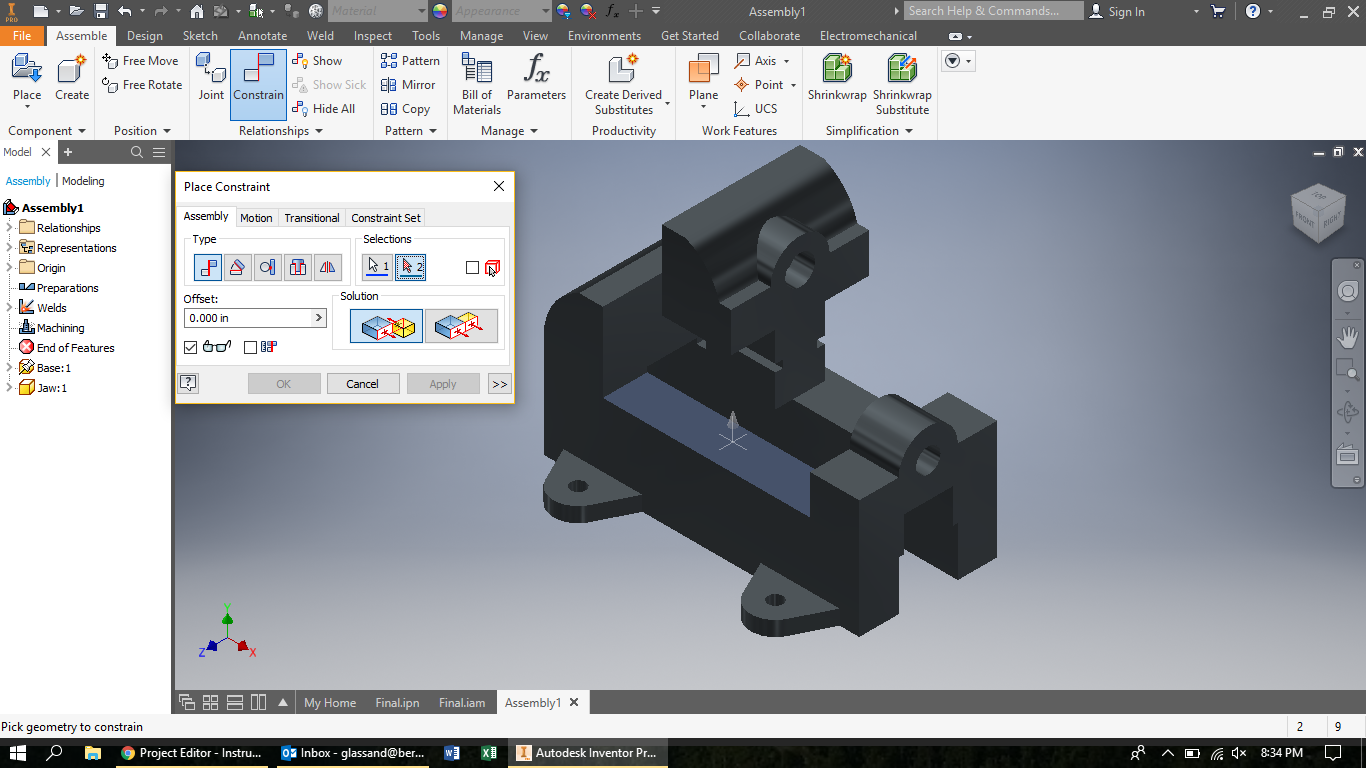The image size is (1366, 768).
Task: Select the Insert constraint type
Action: click(x=298, y=267)
